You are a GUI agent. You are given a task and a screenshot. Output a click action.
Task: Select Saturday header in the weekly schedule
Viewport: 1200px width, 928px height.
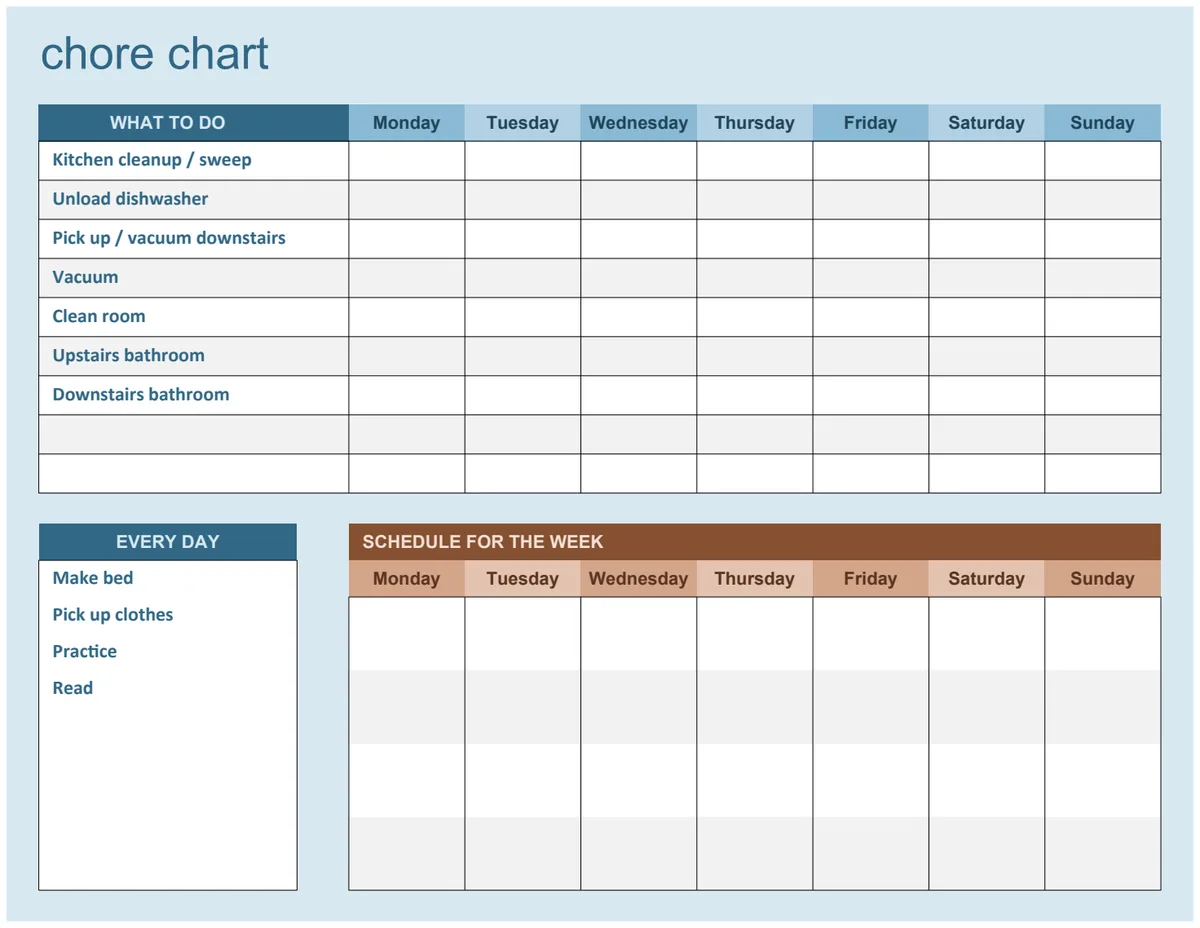[987, 578]
